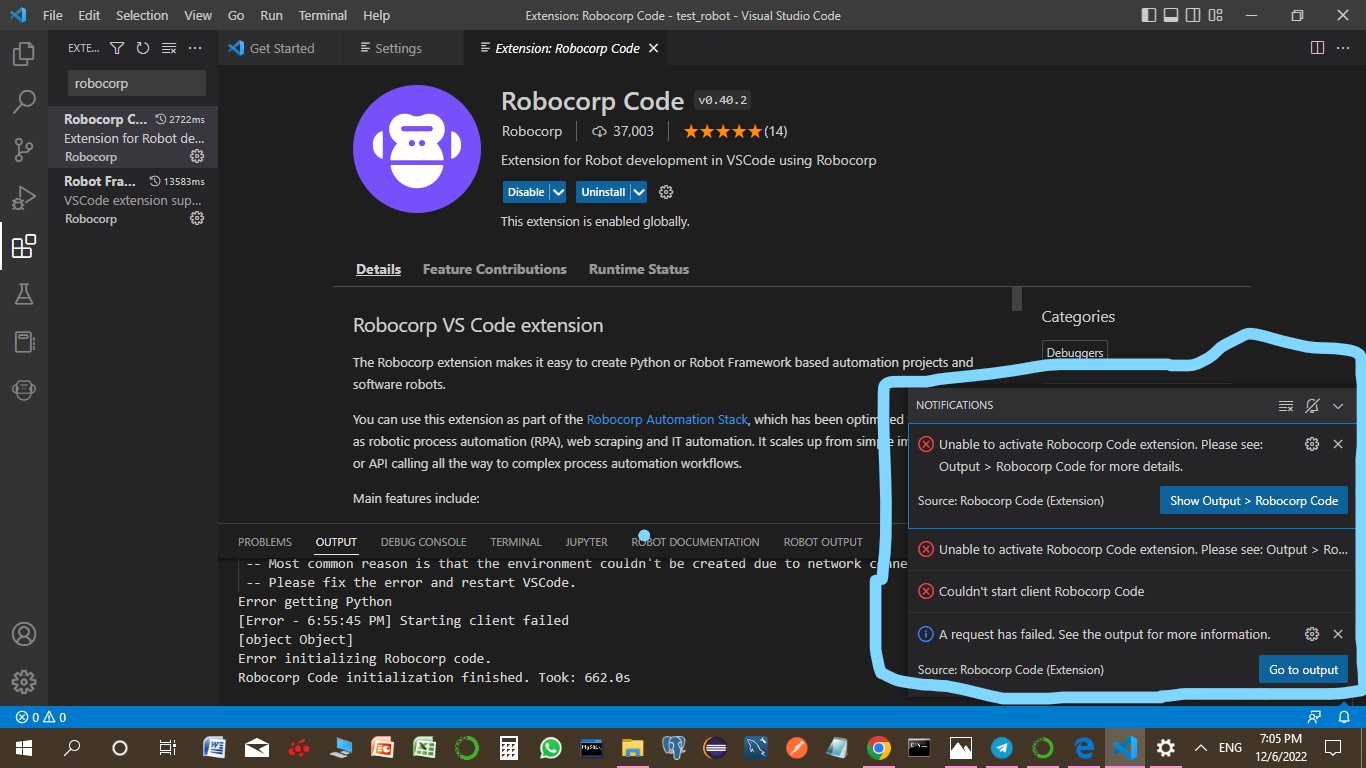Split the editor right

point(1317,48)
